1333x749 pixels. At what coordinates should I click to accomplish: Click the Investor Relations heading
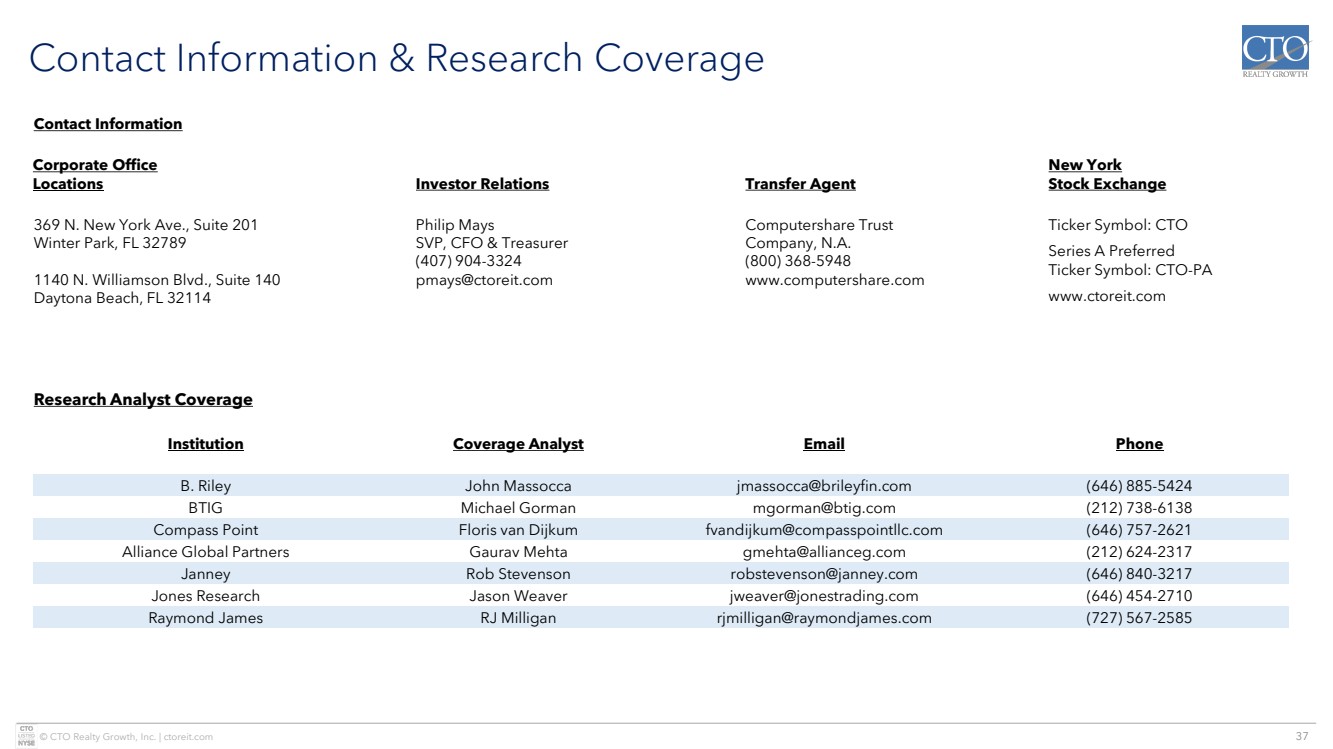pyautogui.click(x=482, y=184)
